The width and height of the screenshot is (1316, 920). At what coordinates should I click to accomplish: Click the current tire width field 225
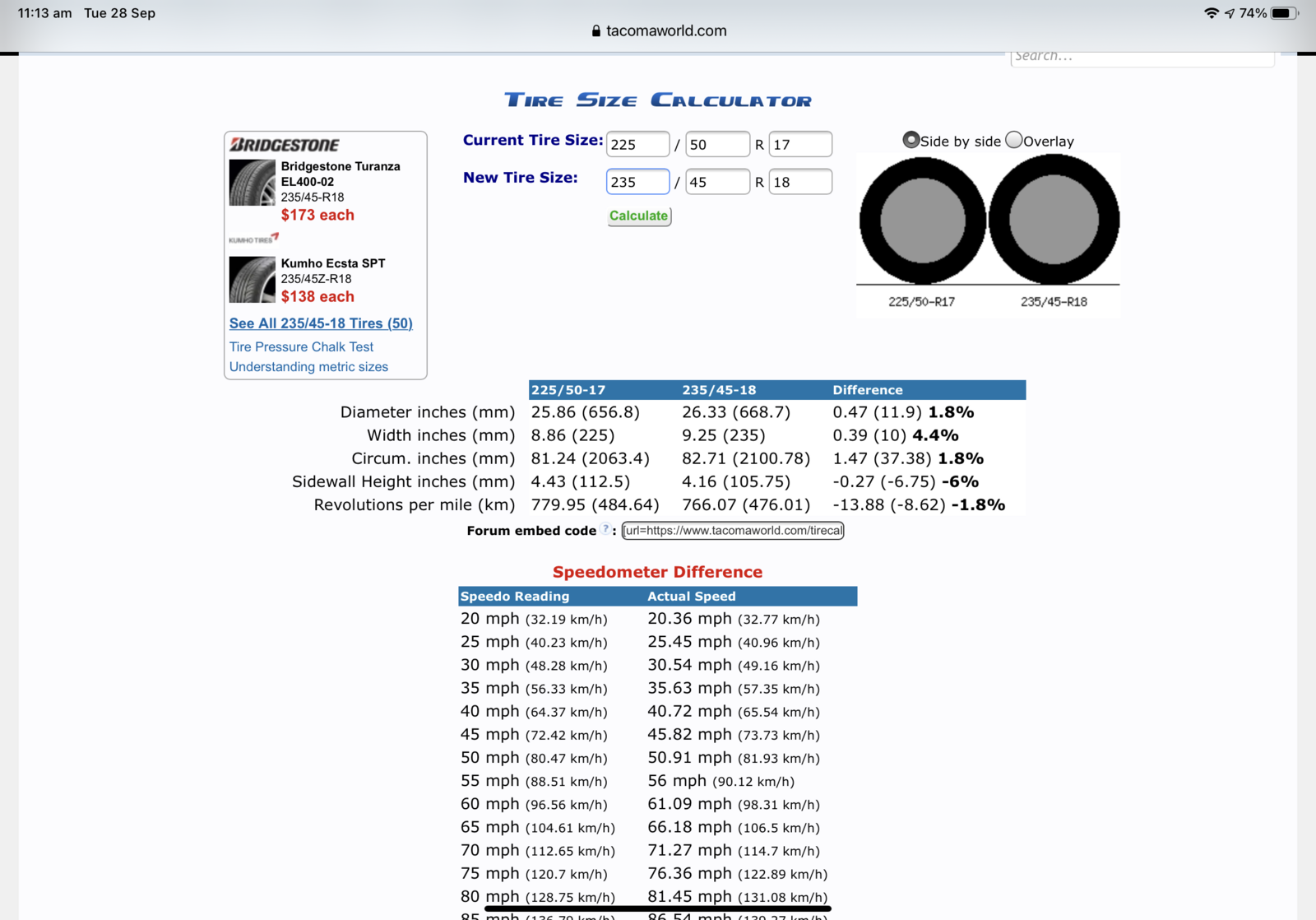(637, 145)
